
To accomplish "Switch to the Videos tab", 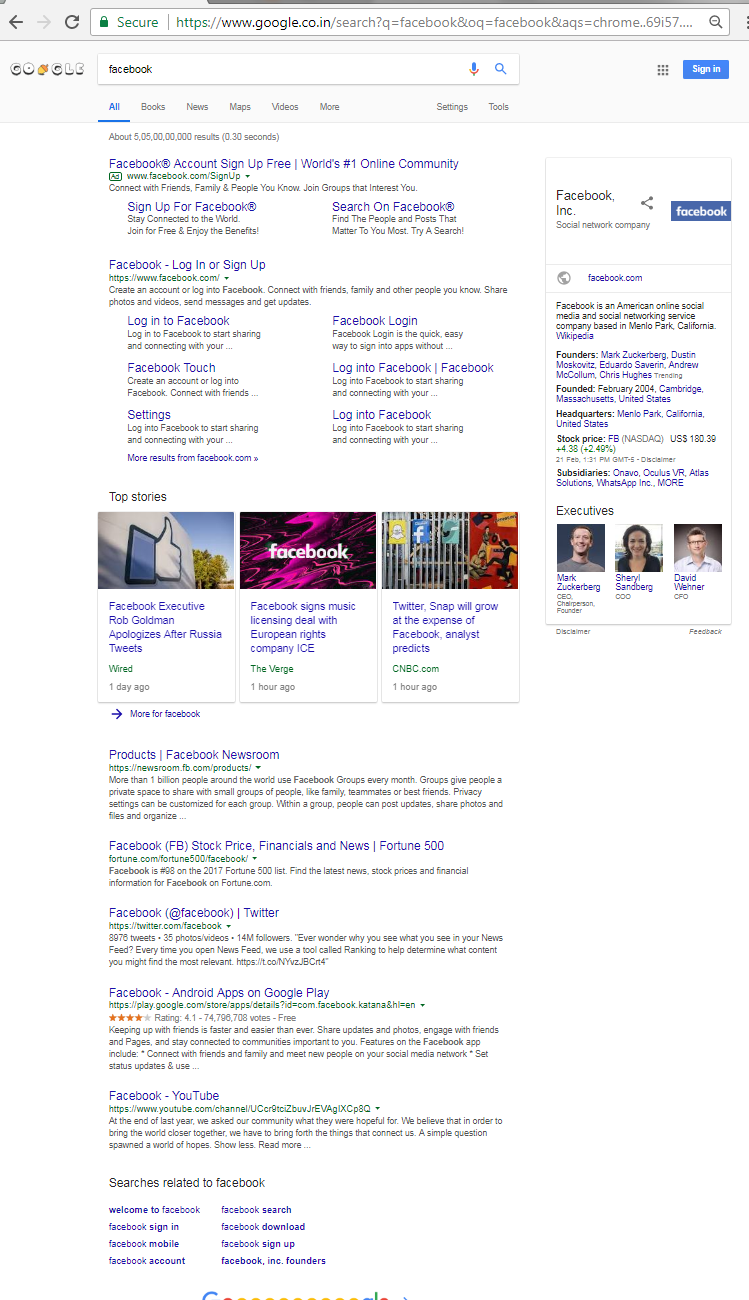I will tap(285, 107).
